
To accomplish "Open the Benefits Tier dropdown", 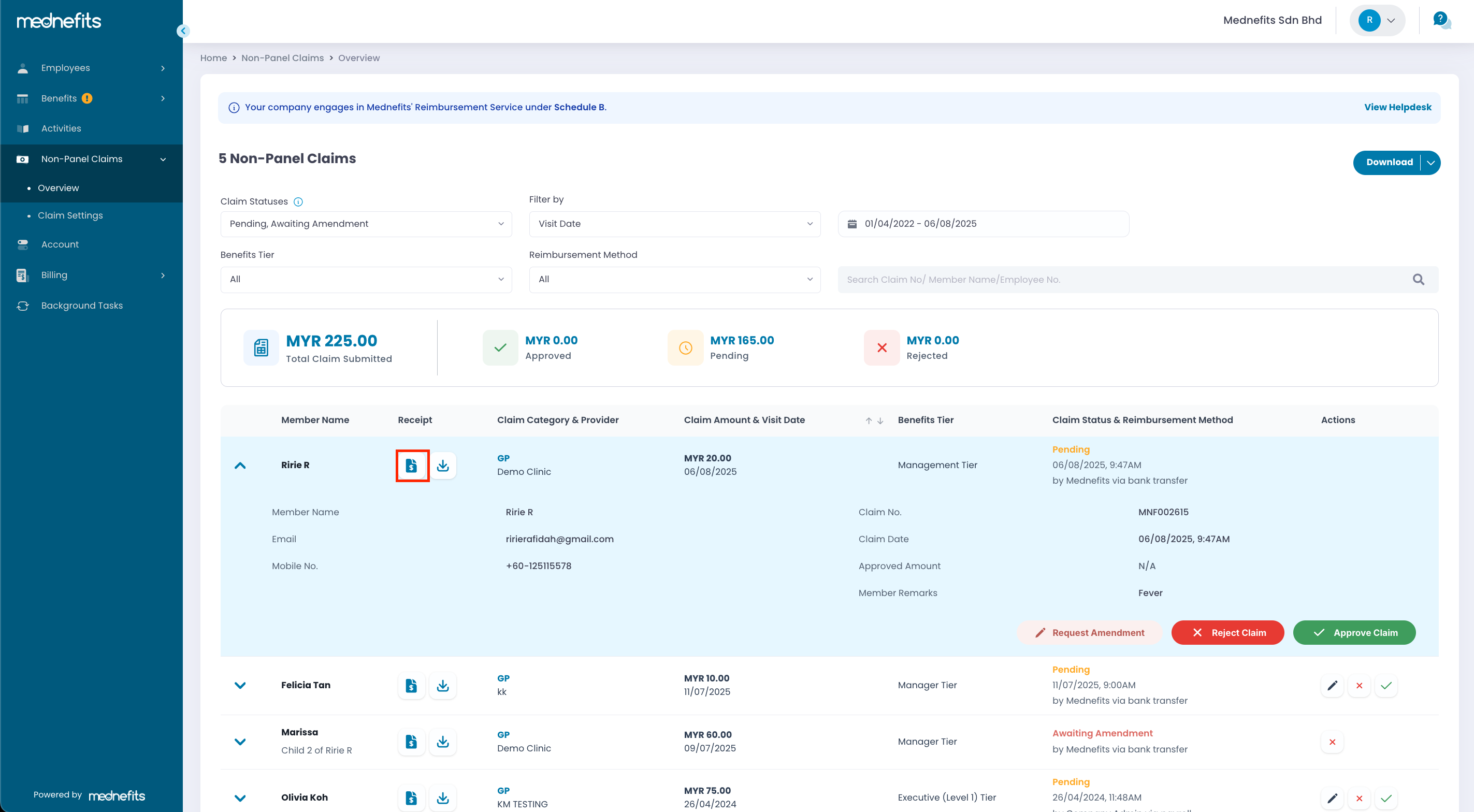I will click(x=366, y=279).
